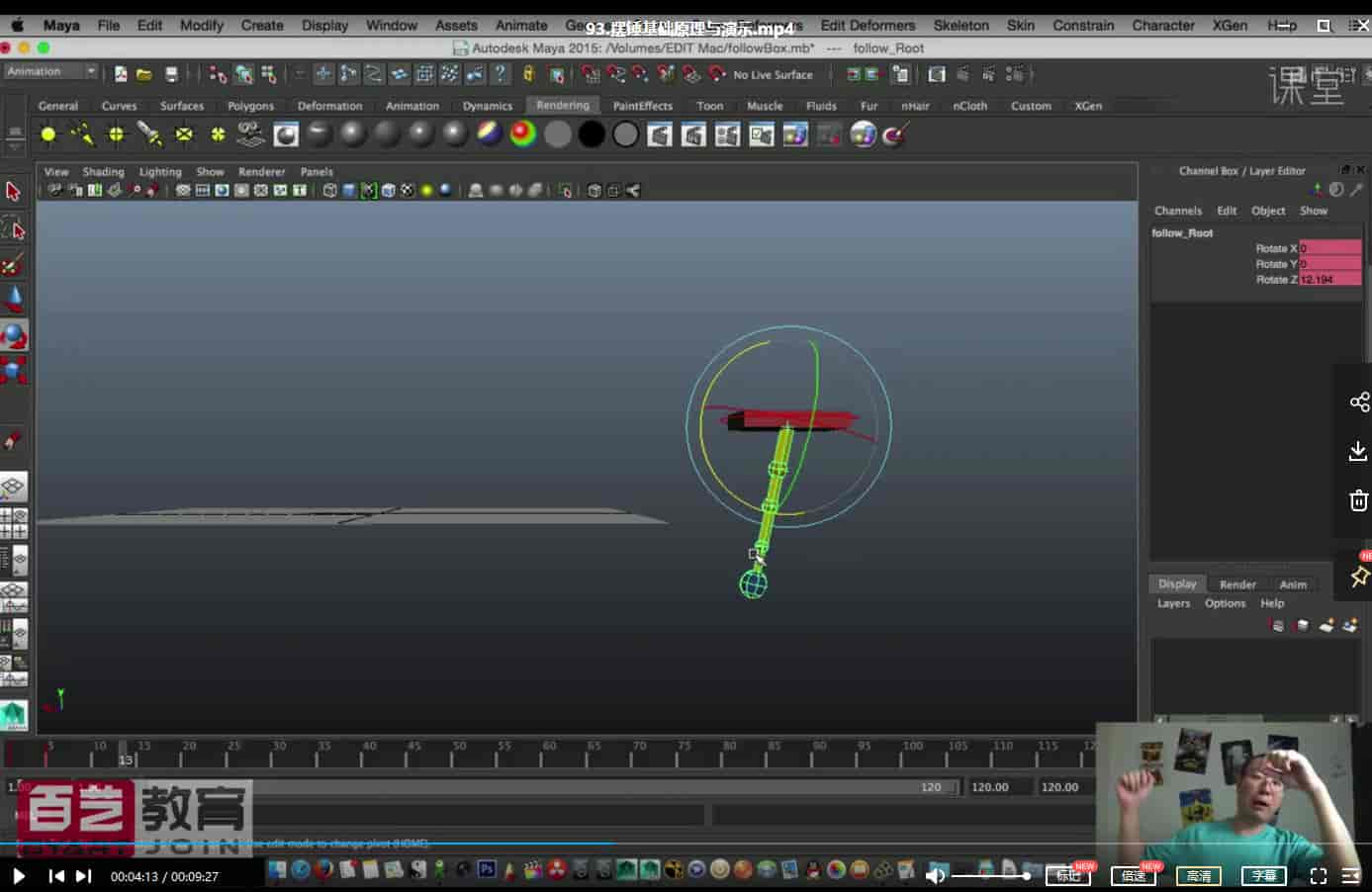Screen dimensions: 1372x892
Task: Select the arrow Select tool
Action: [14, 191]
